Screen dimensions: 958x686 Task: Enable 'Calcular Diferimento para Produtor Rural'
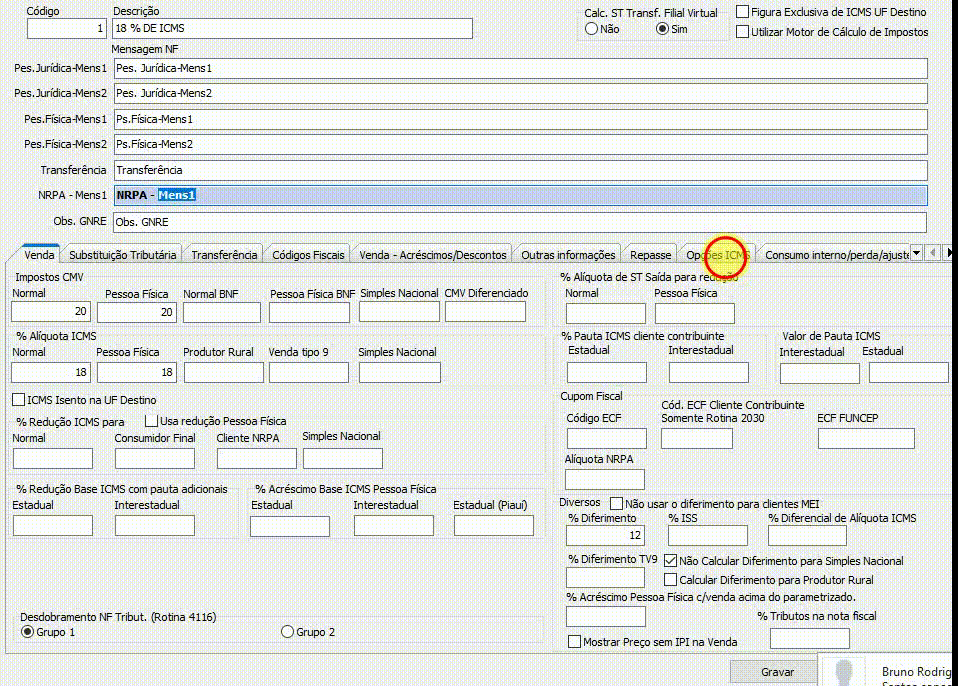(x=670, y=580)
